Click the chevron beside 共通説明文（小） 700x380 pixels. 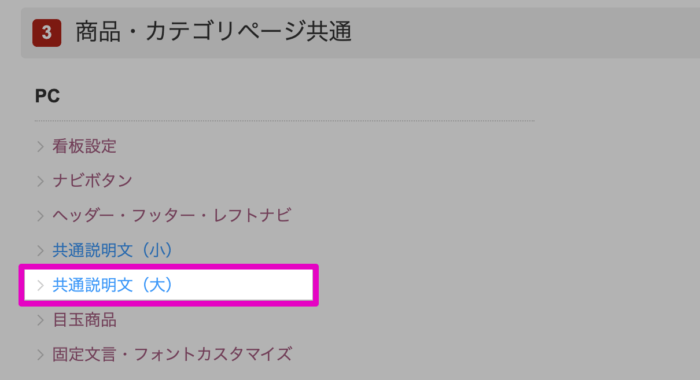40,251
